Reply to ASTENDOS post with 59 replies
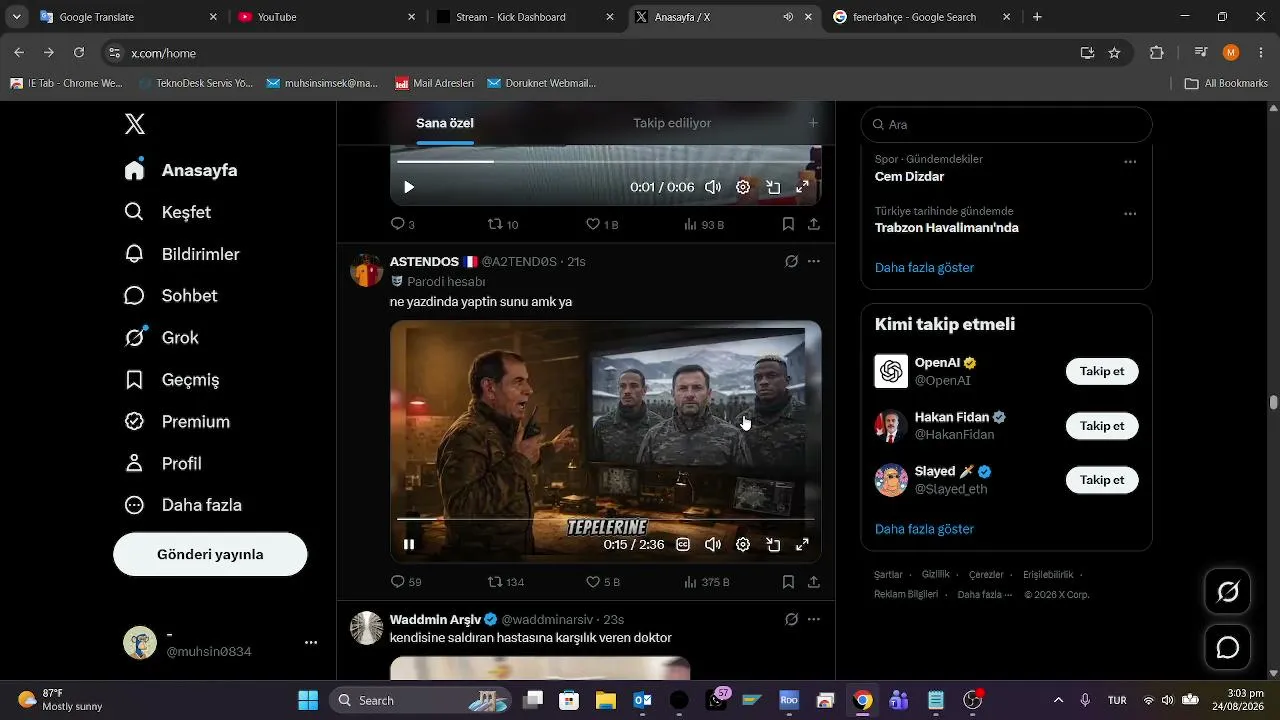Image resolution: width=1280 pixels, height=720 pixels. coord(406,582)
